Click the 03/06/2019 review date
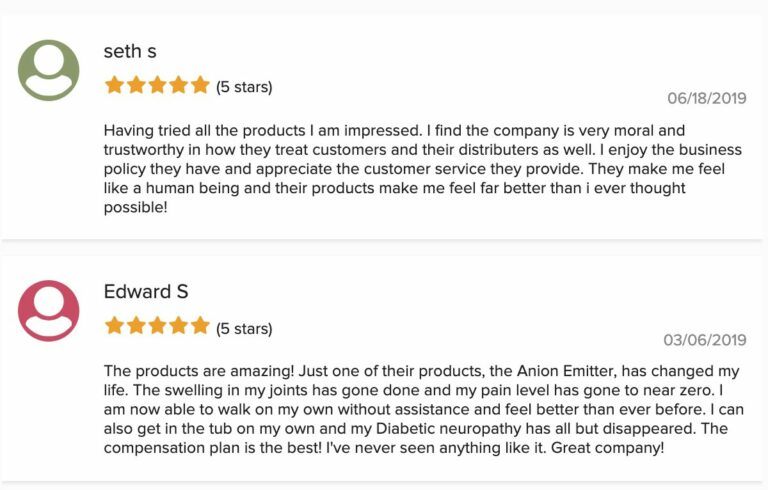768x490 pixels. pyautogui.click(x=705, y=340)
